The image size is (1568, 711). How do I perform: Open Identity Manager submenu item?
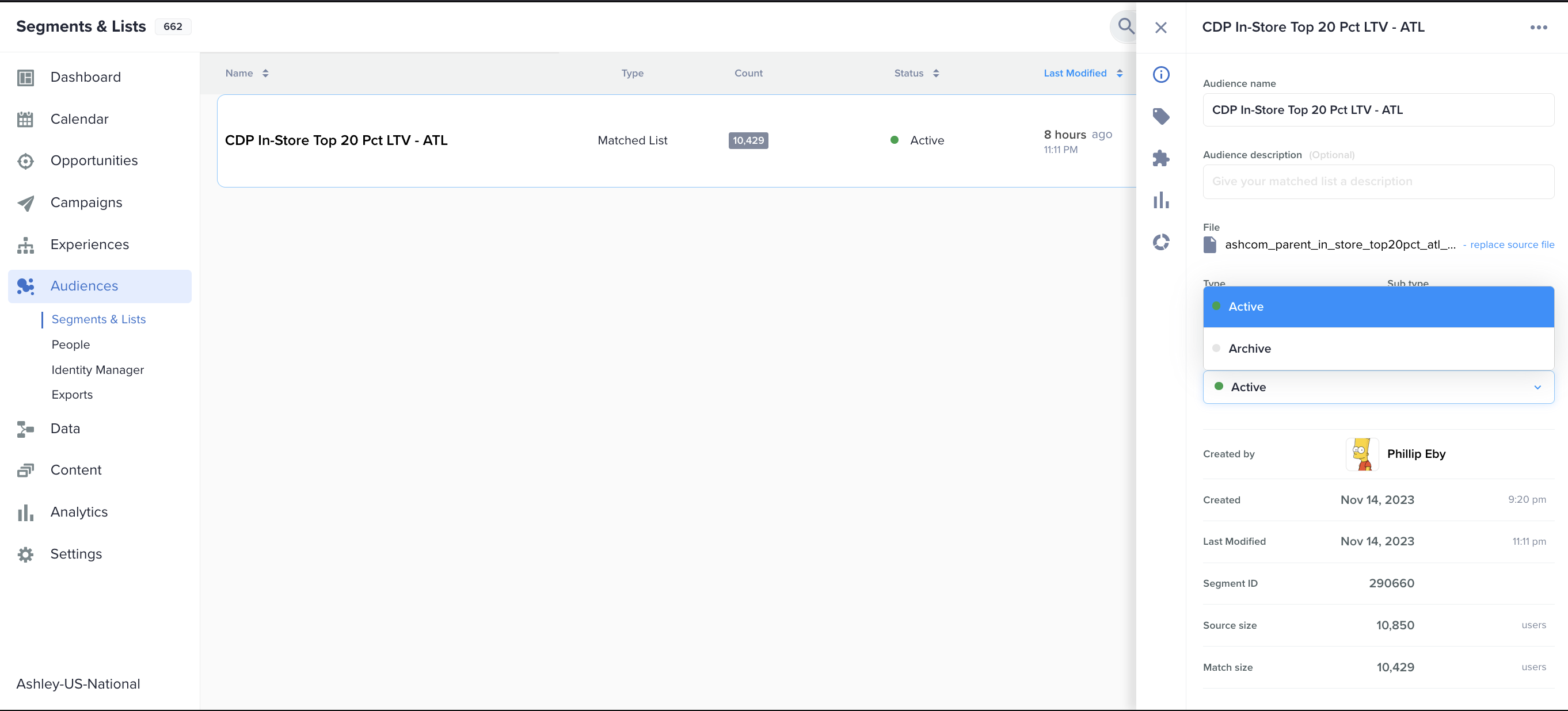point(97,370)
